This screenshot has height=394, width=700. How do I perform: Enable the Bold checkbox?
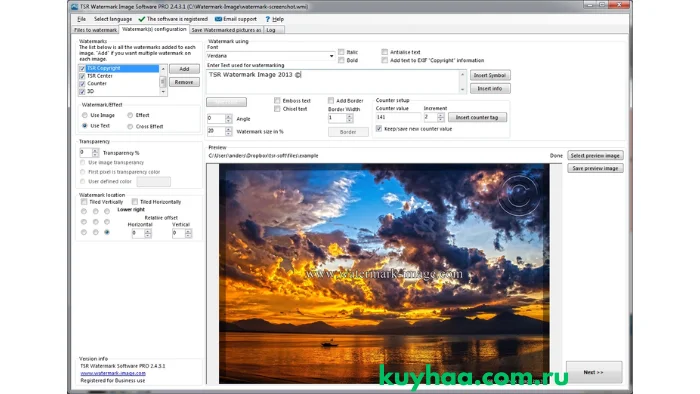click(341, 60)
